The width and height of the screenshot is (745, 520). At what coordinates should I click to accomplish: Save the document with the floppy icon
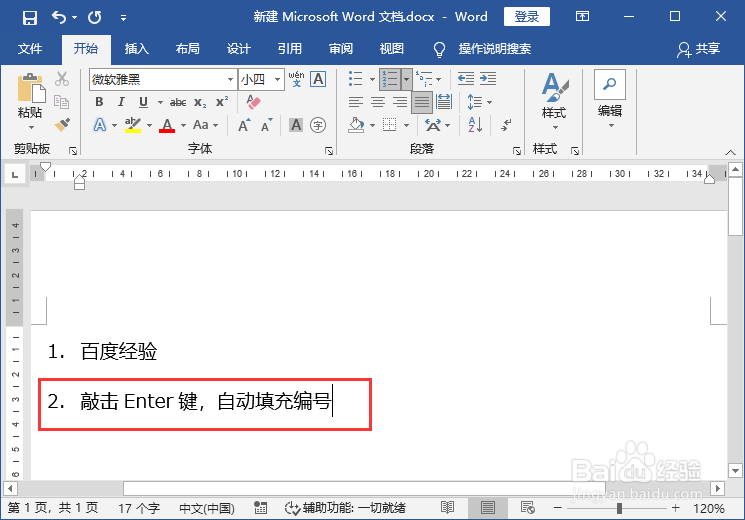click(x=29, y=18)
